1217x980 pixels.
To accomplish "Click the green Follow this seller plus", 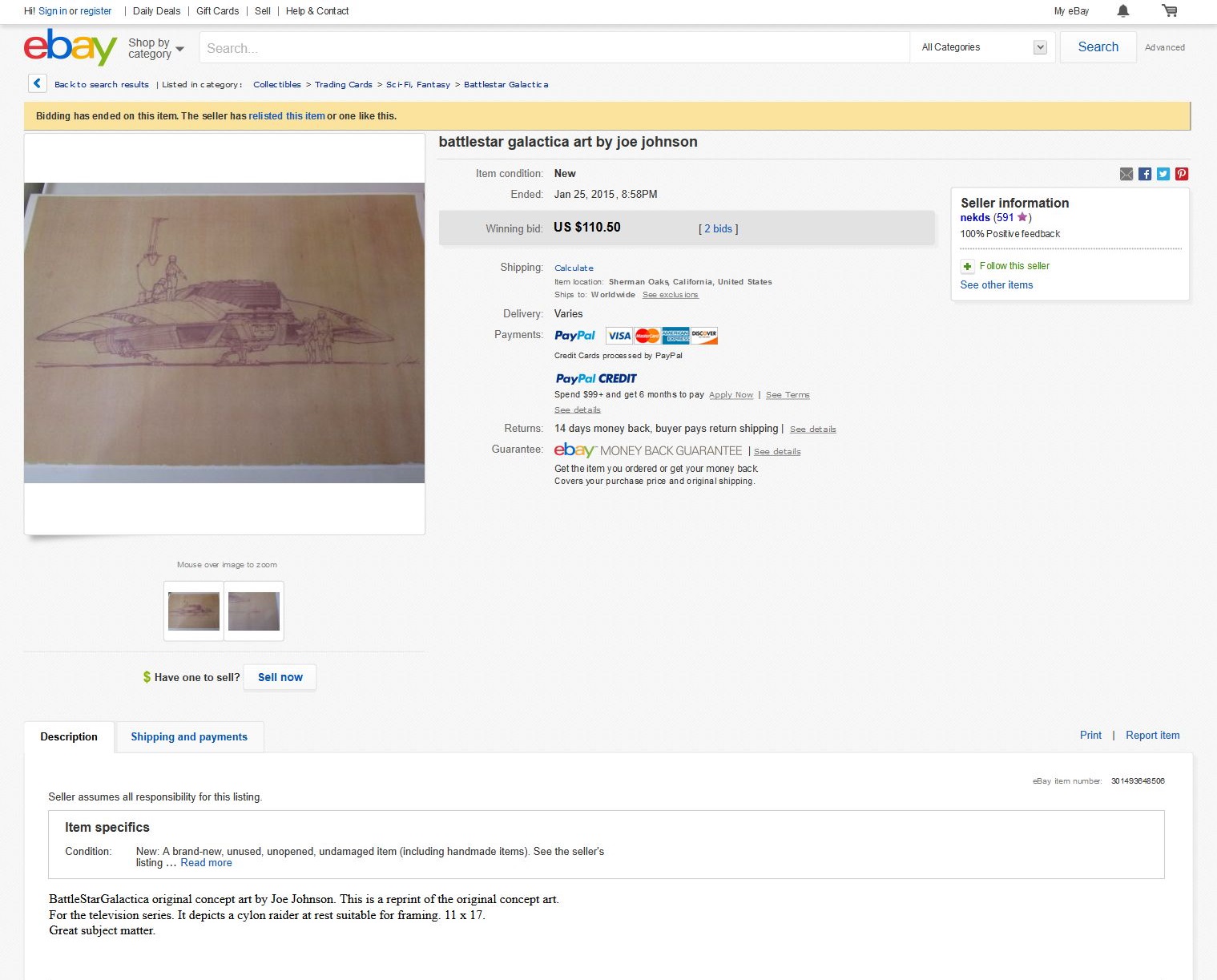I will coord(967,266).
